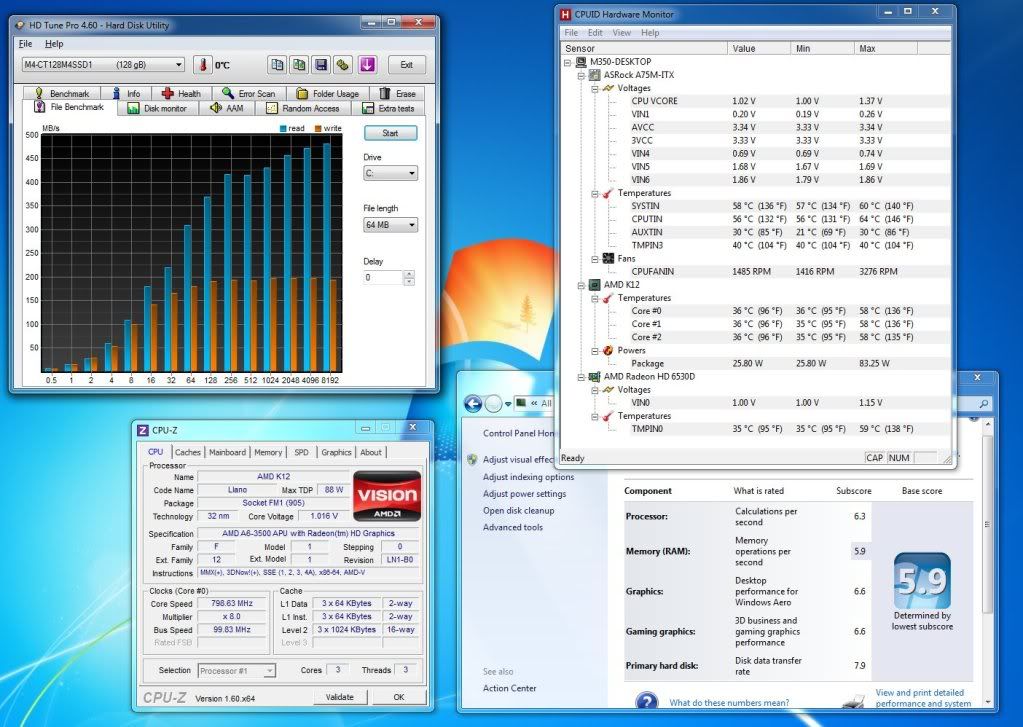Viewport: 1023px width, 727px height.
Task: Open the SPD tab in CPU-Z
Action: pos(301,452)
